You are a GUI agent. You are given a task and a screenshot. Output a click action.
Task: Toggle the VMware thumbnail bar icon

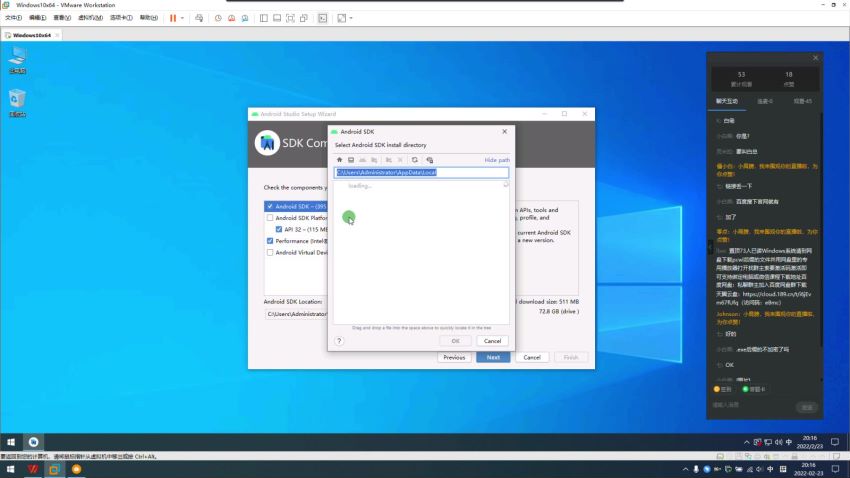coord(277,18)
